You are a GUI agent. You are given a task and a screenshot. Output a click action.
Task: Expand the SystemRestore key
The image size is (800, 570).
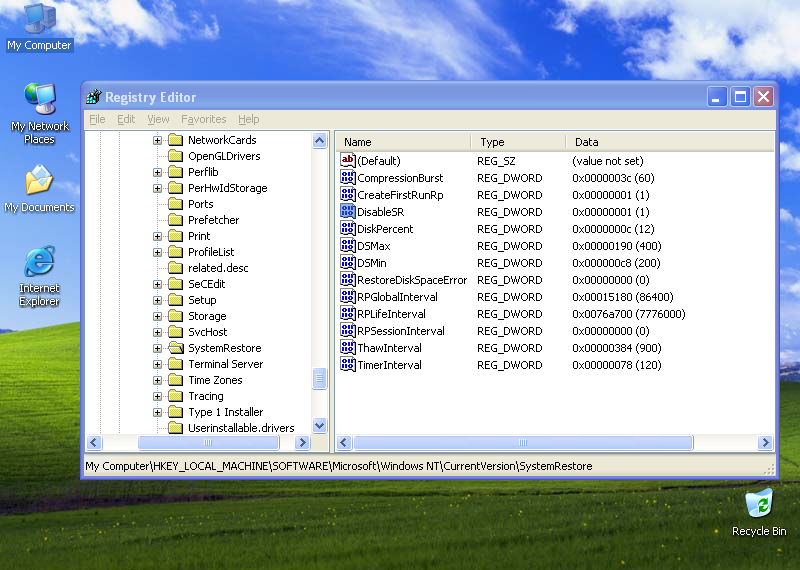click(158, 348)
